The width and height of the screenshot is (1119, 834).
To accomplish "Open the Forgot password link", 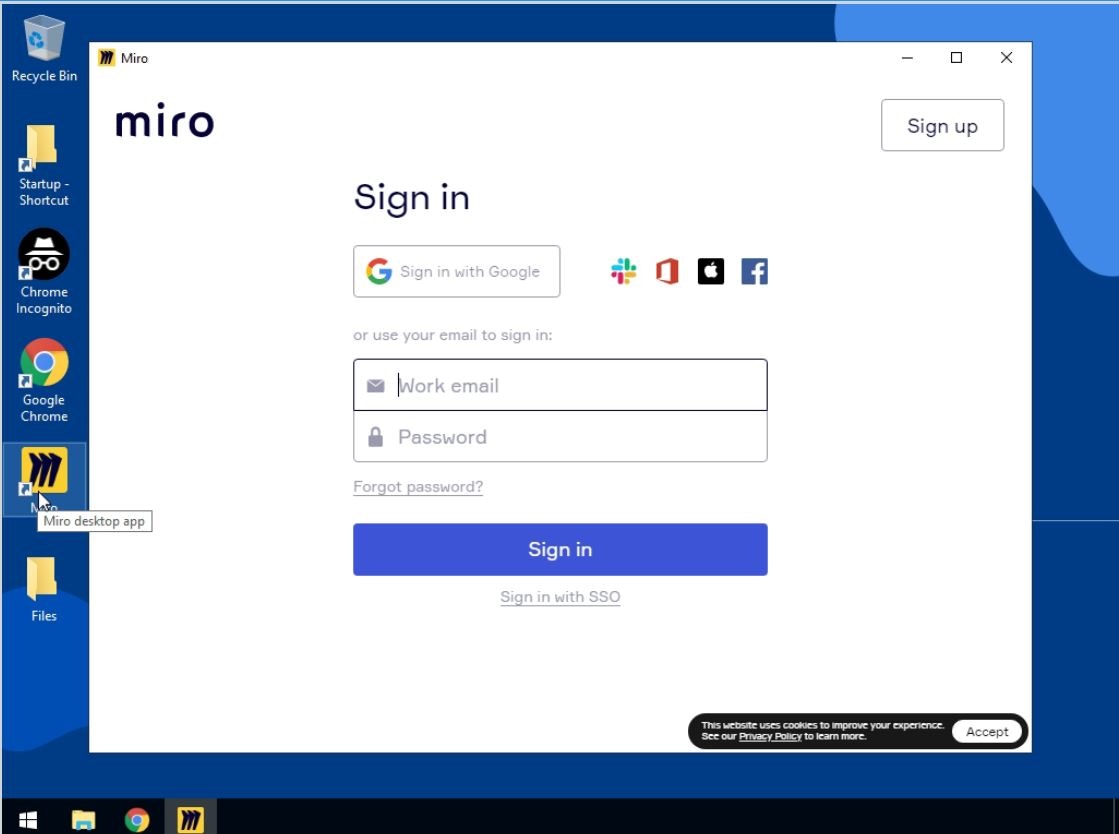I will 417,487.
